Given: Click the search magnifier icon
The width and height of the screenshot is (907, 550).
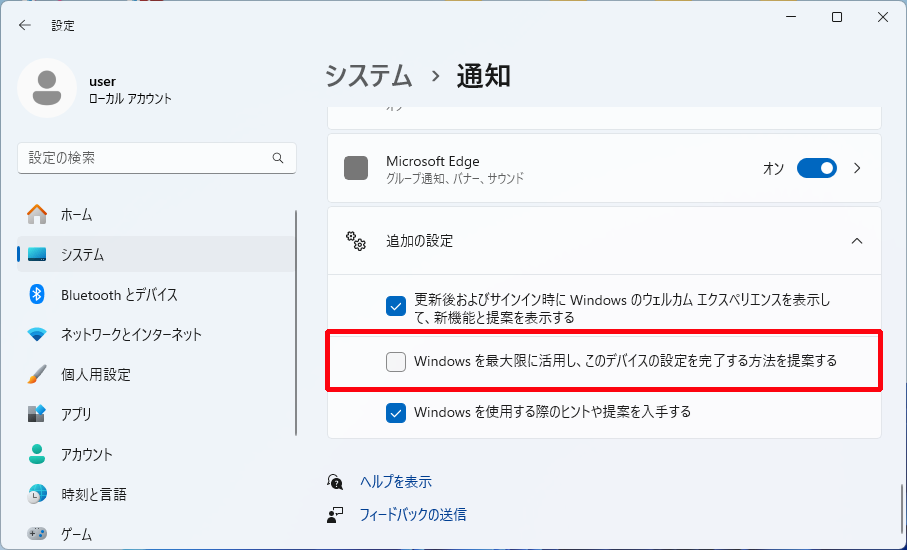Looking at the screenshot, I should tap(278, 158).
